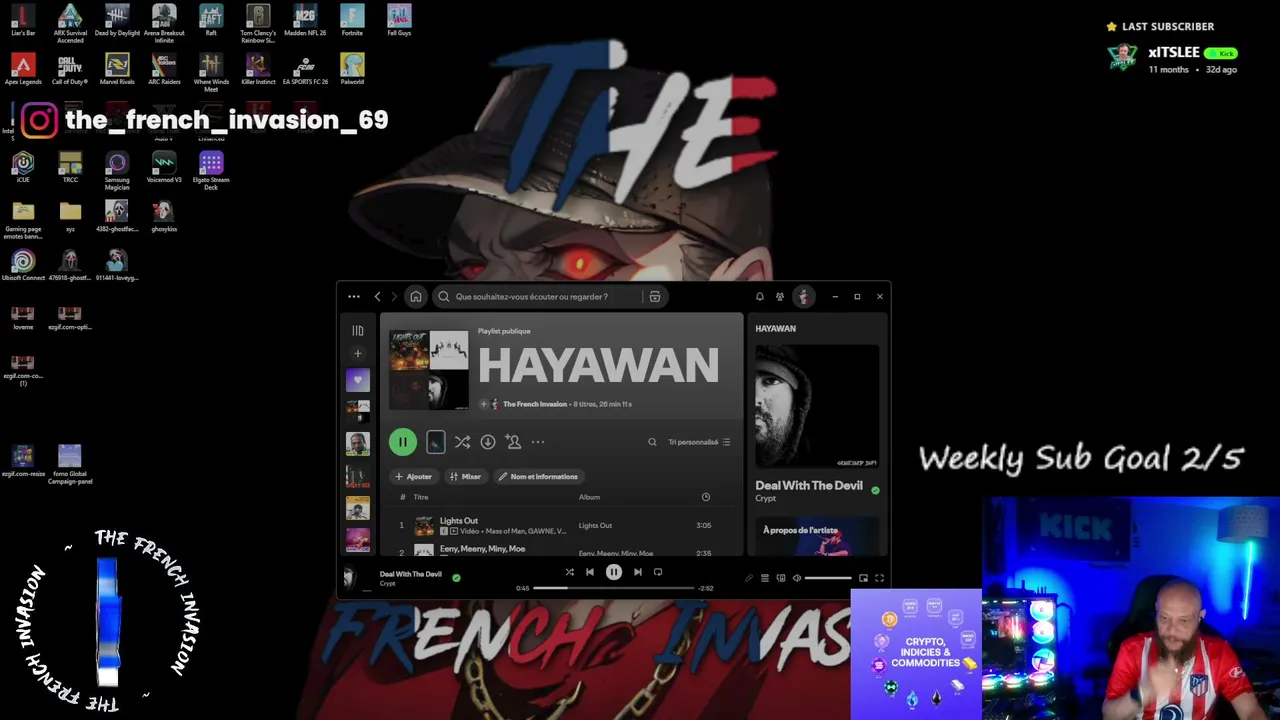Open the Tri personnalisé sort dropdown
This screenshot has width=1280, height=720.
(699, 442)
